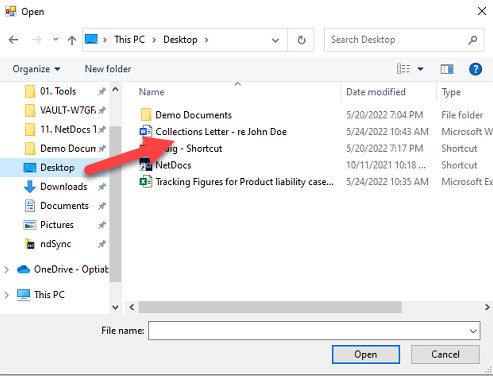Click the Cancel button
493x376 pixels.
(x=445, y=354)
